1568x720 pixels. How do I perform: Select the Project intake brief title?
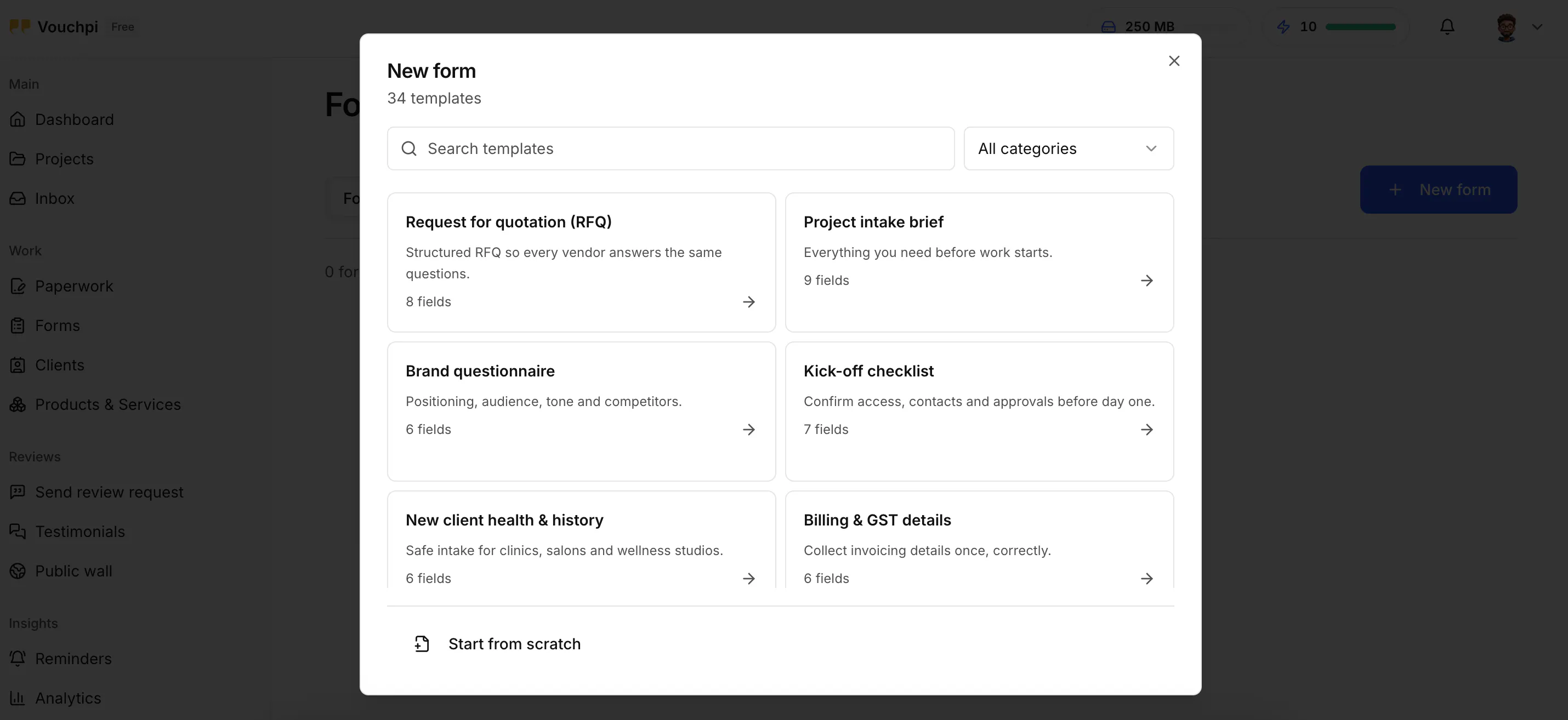coord(873,222)
